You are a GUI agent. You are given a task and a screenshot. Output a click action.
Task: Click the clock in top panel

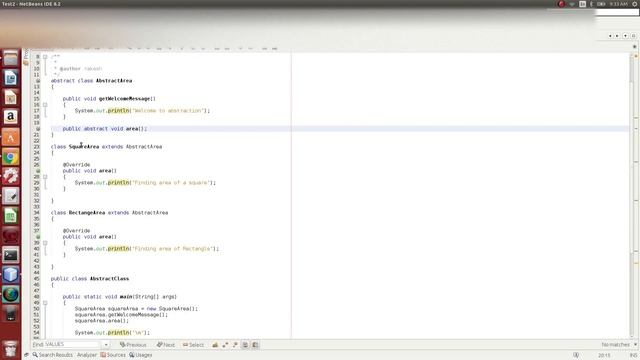(x=619, y=4)
